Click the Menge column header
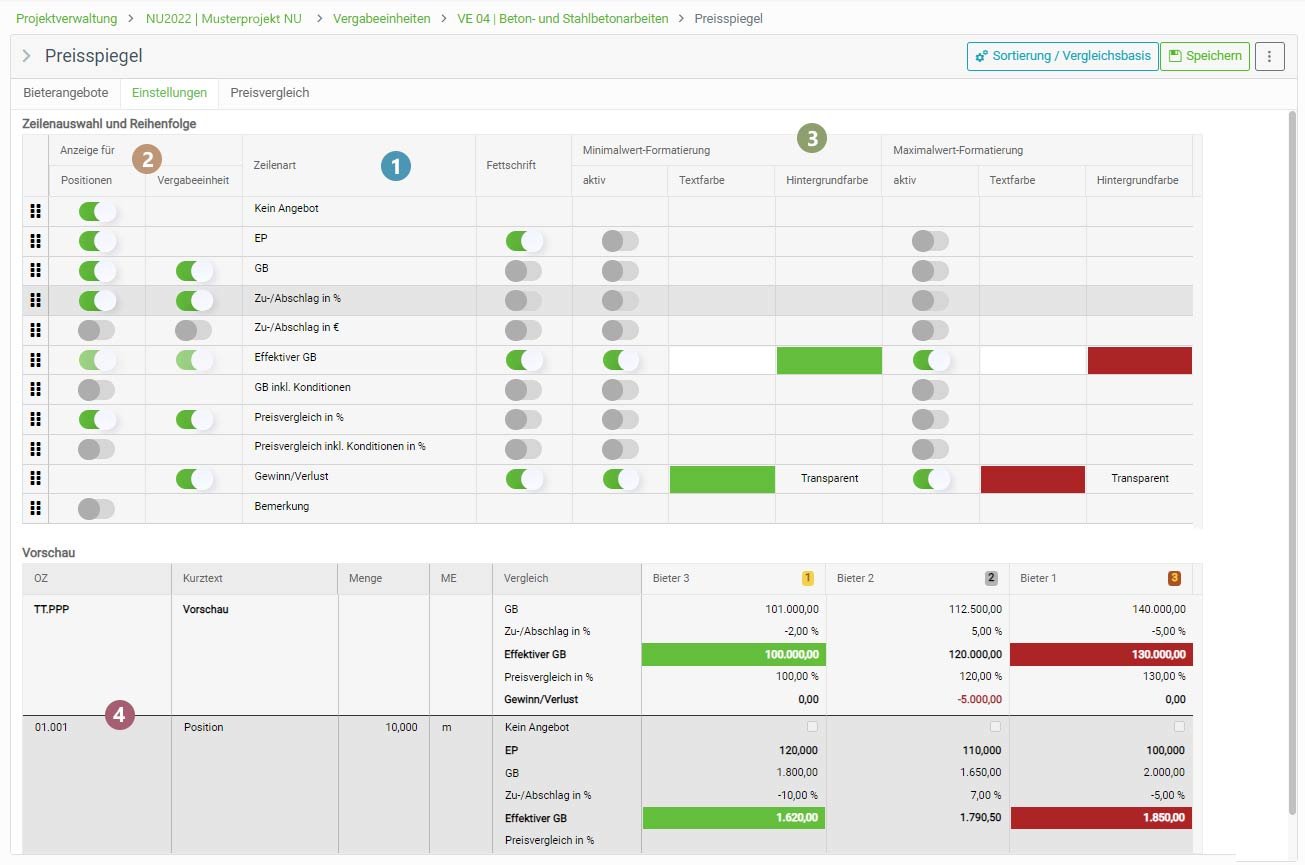Screen dimensions: 1305x865 point(384,578)
